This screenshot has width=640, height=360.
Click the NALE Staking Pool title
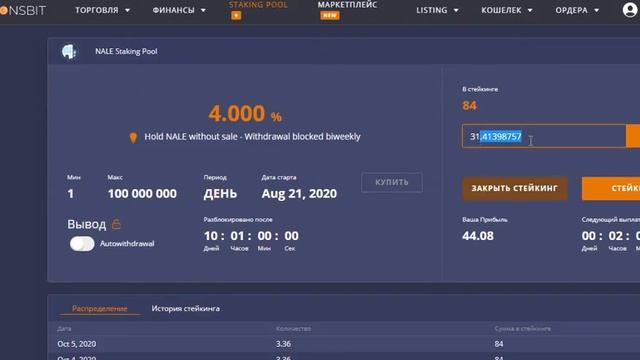click(126, 51)
